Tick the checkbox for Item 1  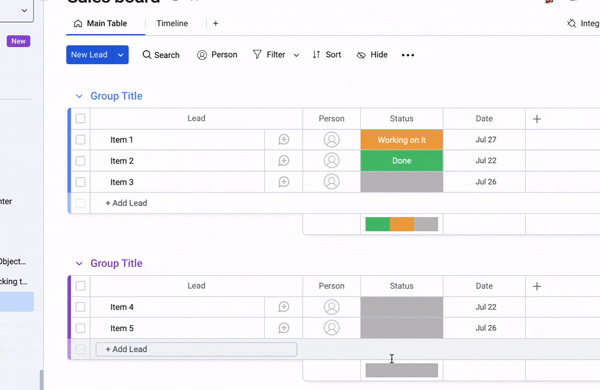tap(80, 140)
